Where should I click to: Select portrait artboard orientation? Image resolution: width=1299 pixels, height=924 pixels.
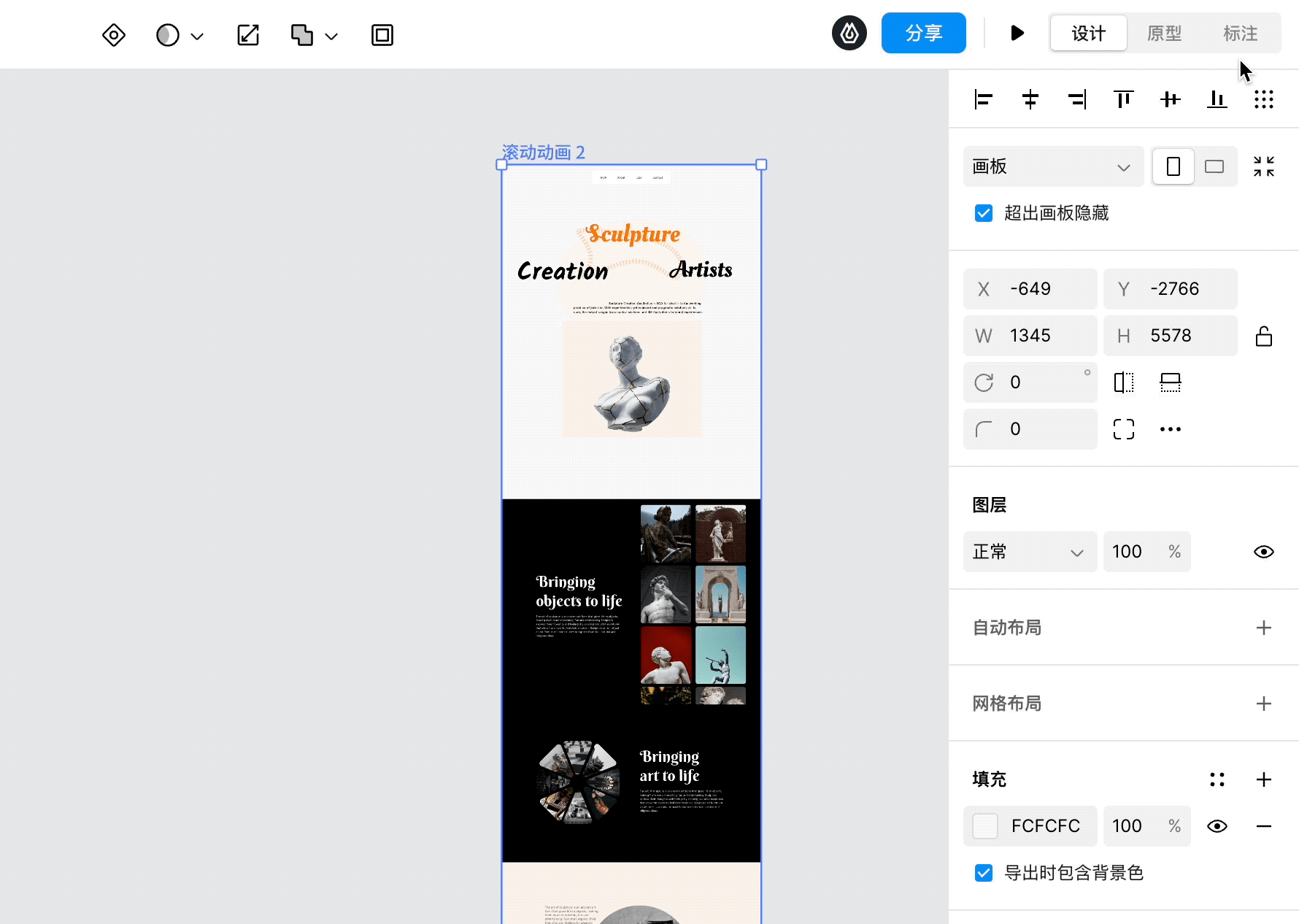pos(1173,166)
